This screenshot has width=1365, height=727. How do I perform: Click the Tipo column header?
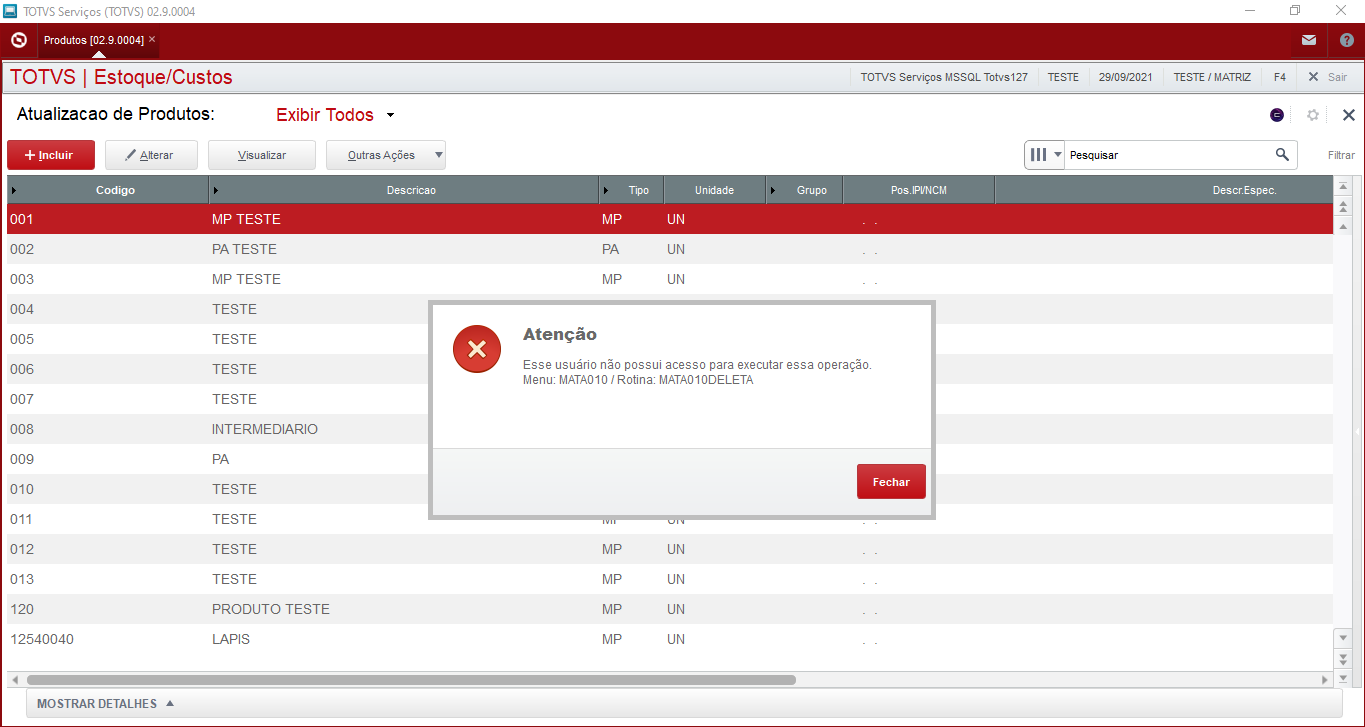(x=632, y=190)
